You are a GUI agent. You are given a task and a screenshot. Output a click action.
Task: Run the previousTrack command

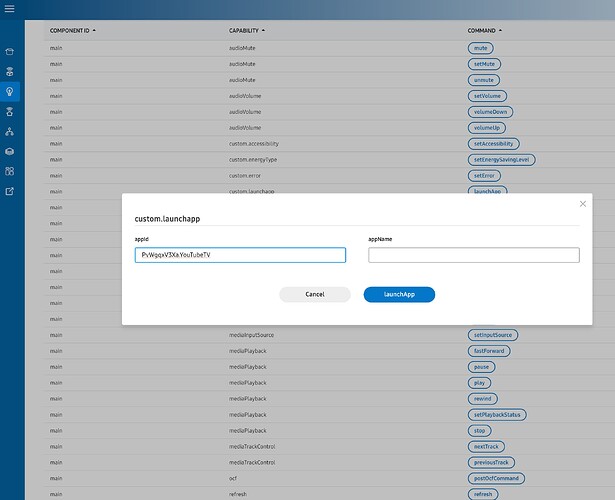(x=491, y=462)
